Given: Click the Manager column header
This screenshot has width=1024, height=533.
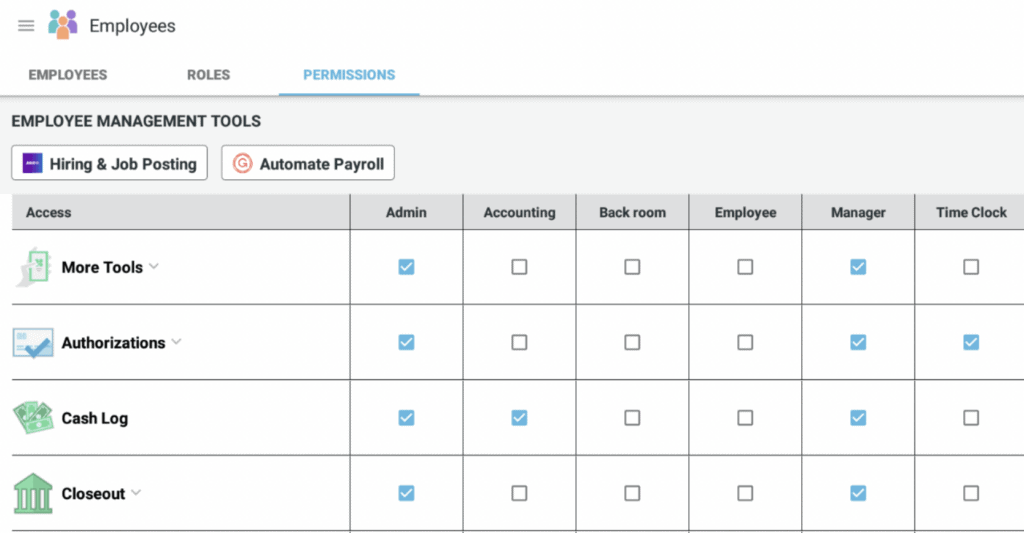Looking at the screenshot, I should click(858, 212).
